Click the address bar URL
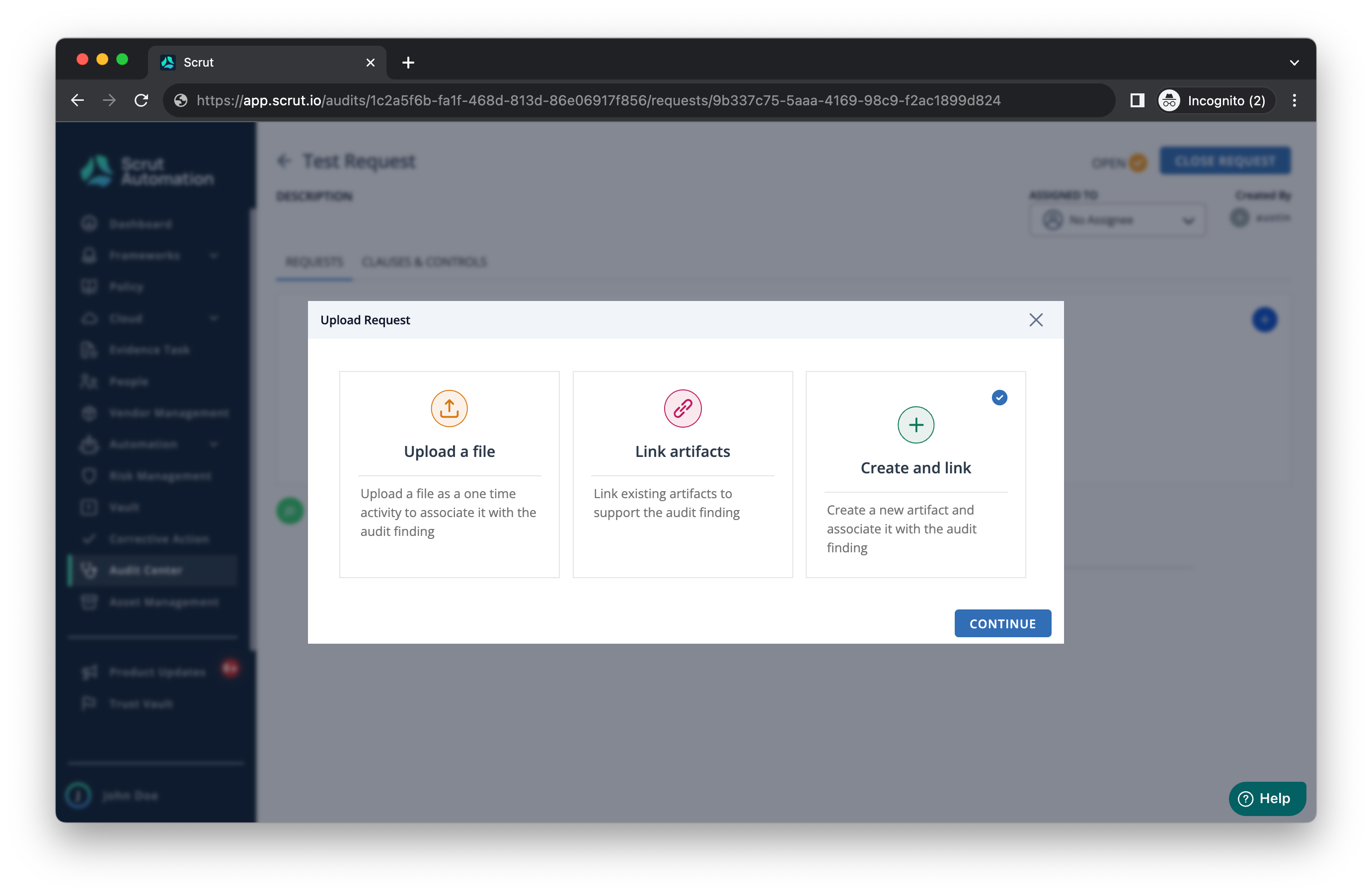This screenshot has height=896, width=1372. (x=599, y=100)
